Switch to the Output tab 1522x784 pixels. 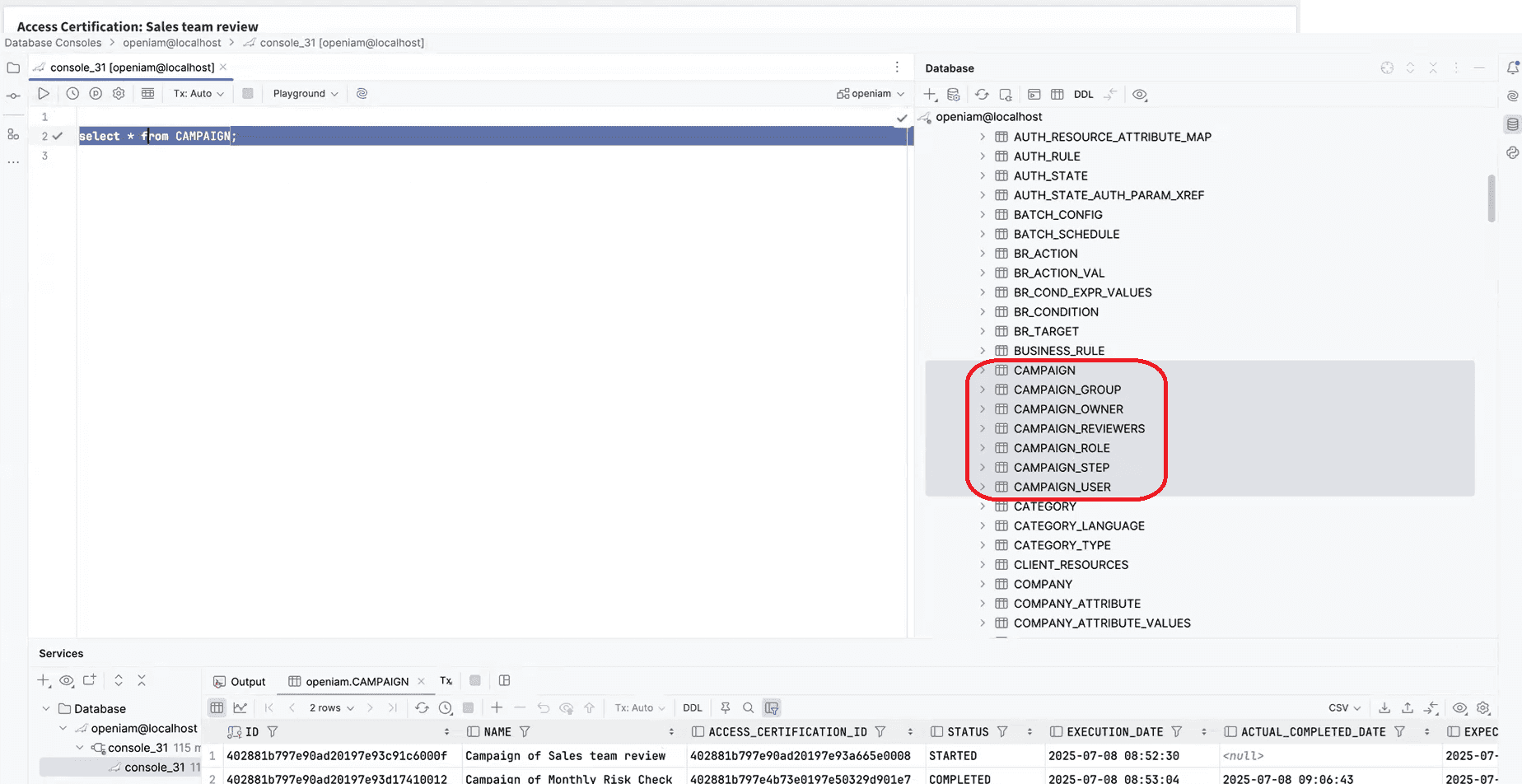coord(240,682)
